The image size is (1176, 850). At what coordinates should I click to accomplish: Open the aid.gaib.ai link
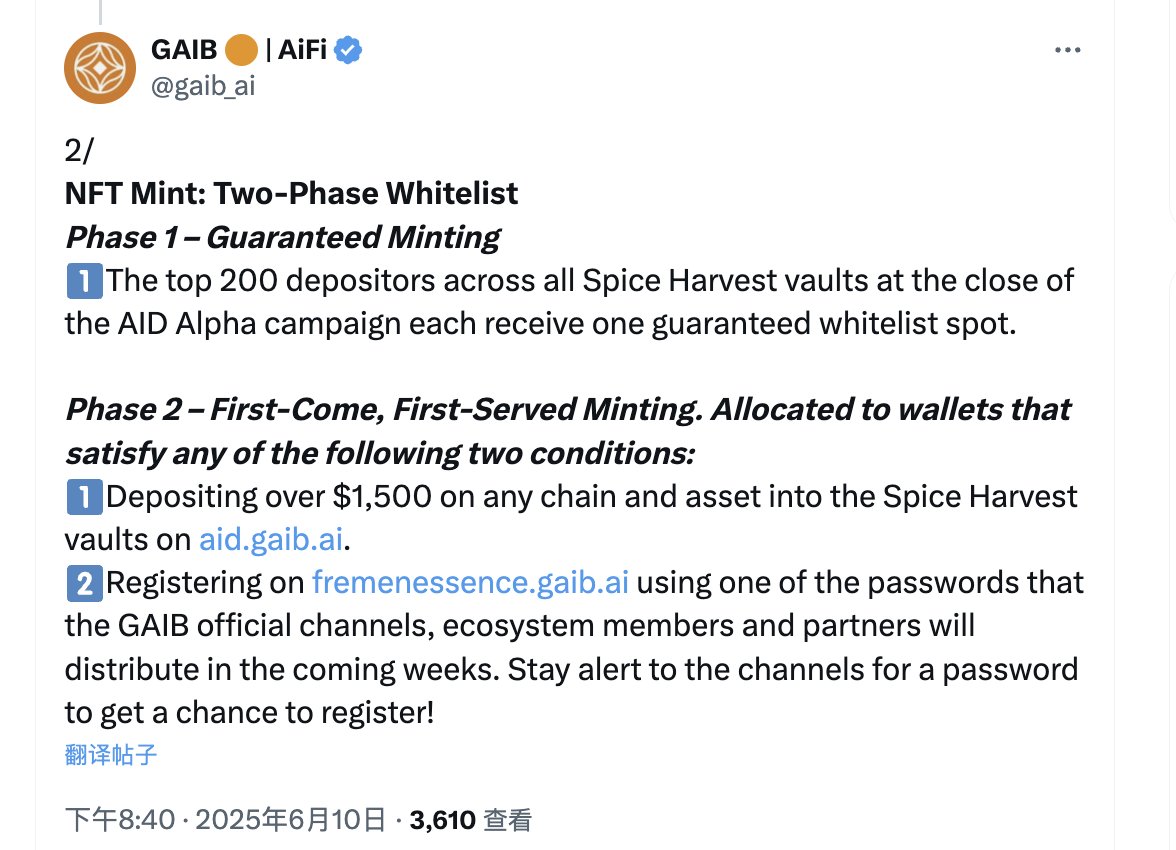271,539
